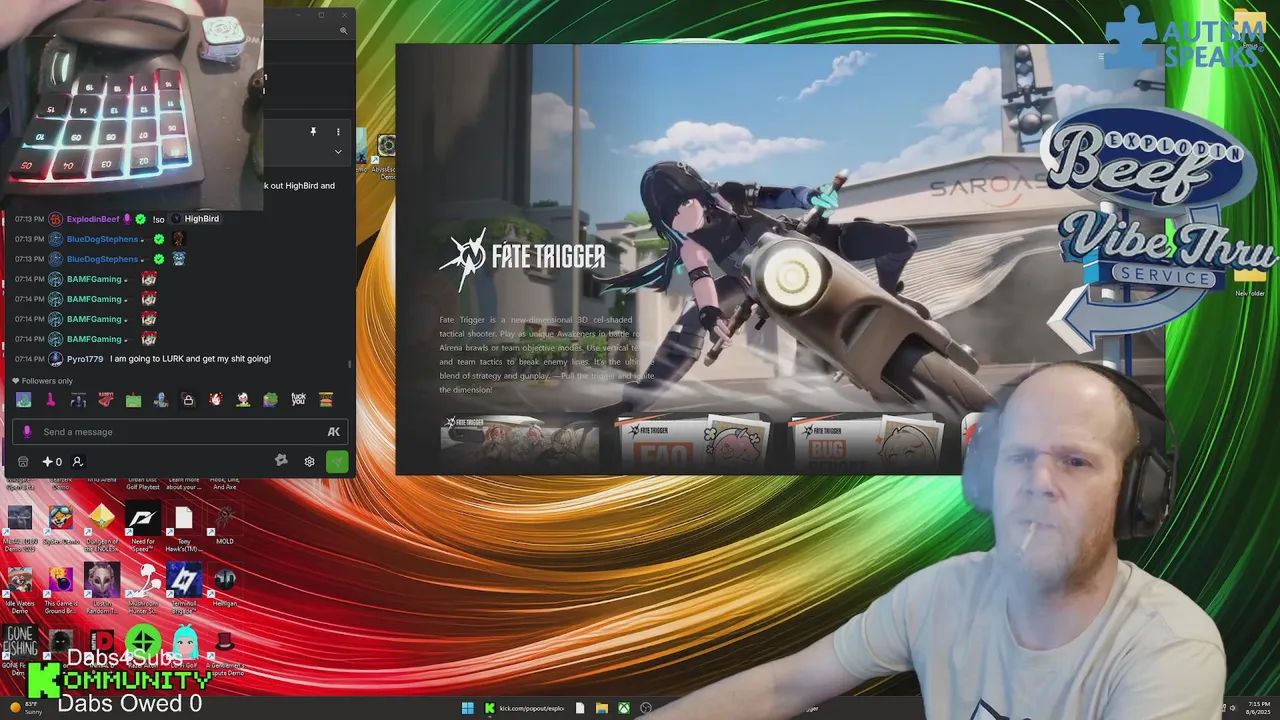The image size is (1280, 720).
Task: Click the Fate Trigger logo title
Action: (522, 258)
